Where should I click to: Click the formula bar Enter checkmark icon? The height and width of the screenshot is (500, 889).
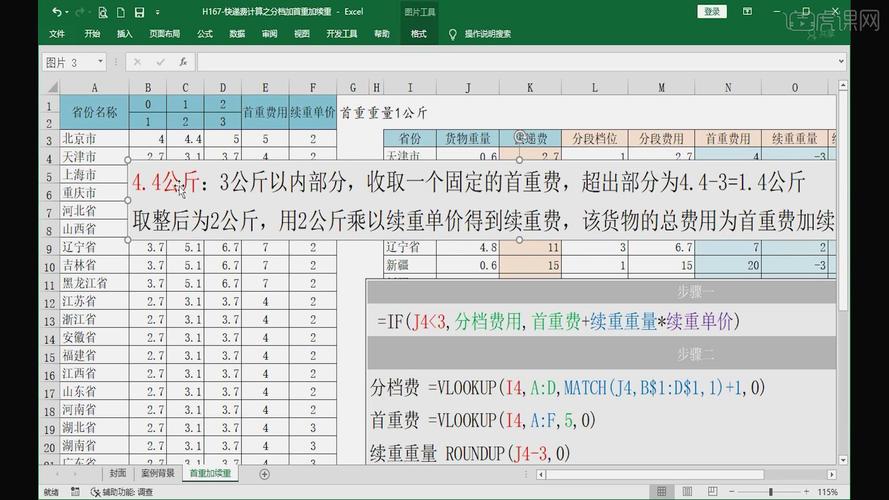(x=160, y=62)
